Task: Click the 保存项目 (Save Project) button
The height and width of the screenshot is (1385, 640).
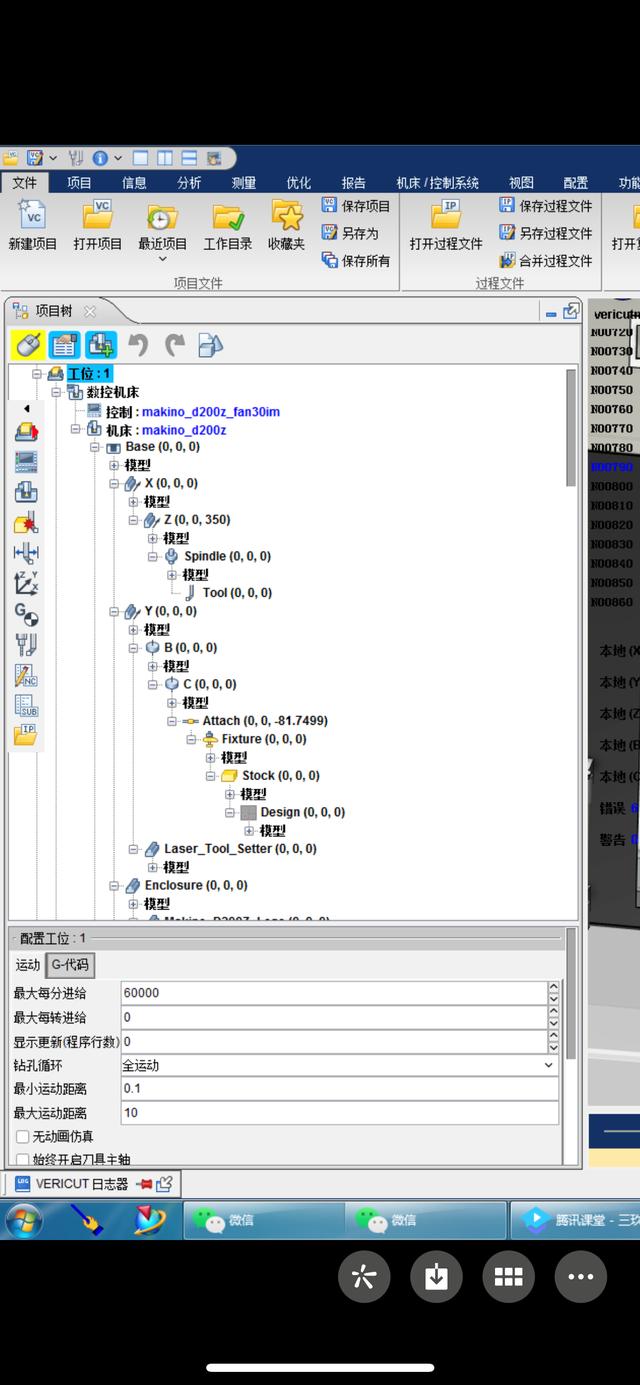Action: (356, 206)
